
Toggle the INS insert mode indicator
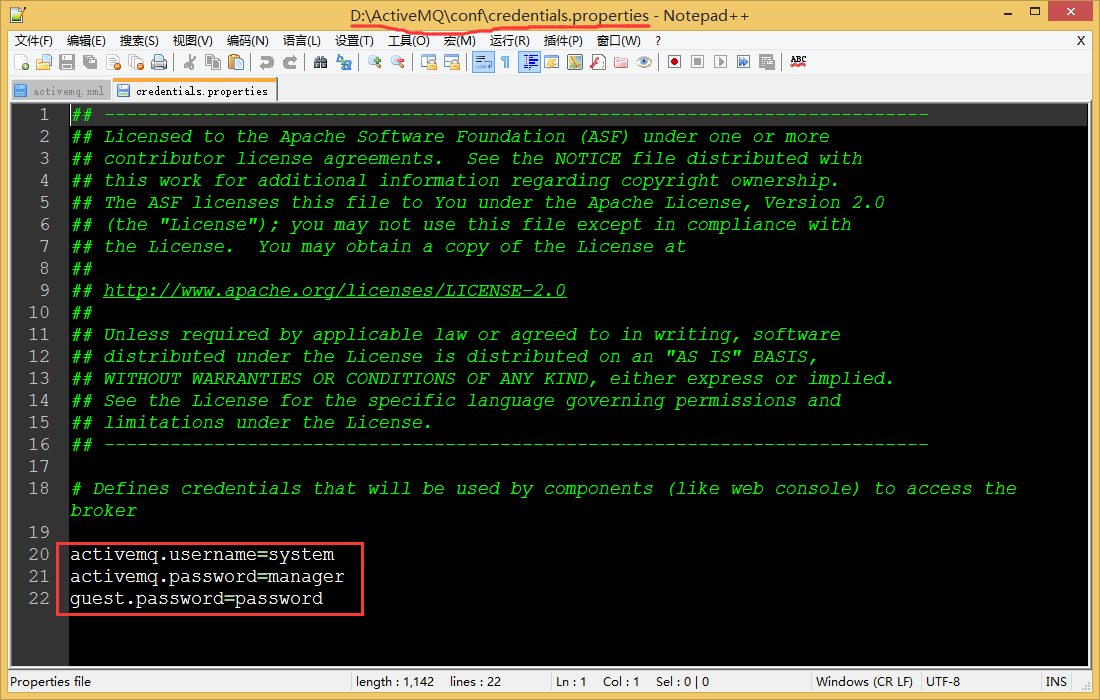point(1056,682)
